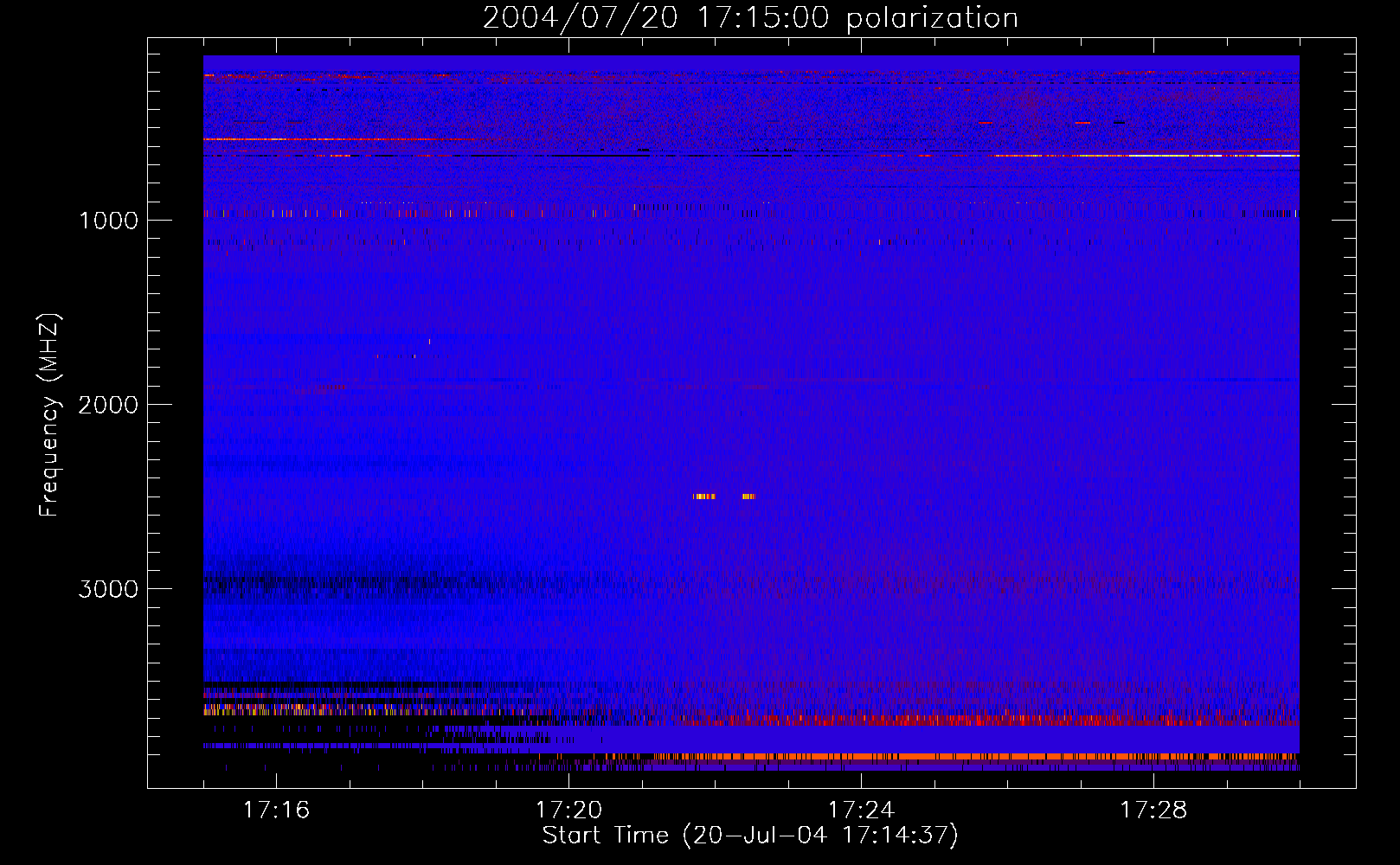Click the 1000 frequency tick label
This screenshot has height=865, width=1400.
click(108, 221)
